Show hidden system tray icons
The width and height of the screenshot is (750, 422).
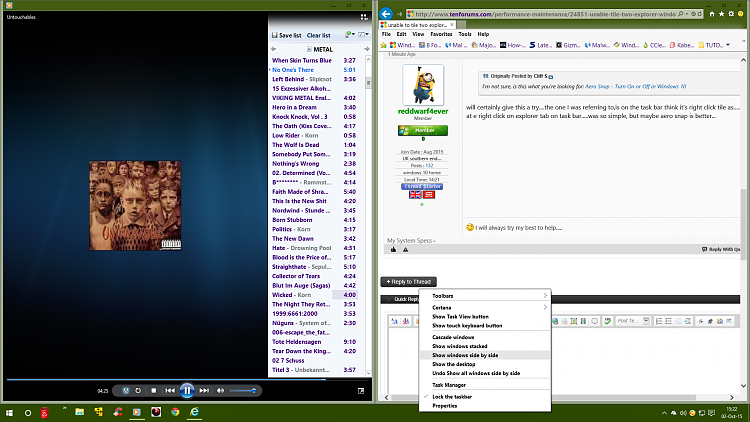664,413
